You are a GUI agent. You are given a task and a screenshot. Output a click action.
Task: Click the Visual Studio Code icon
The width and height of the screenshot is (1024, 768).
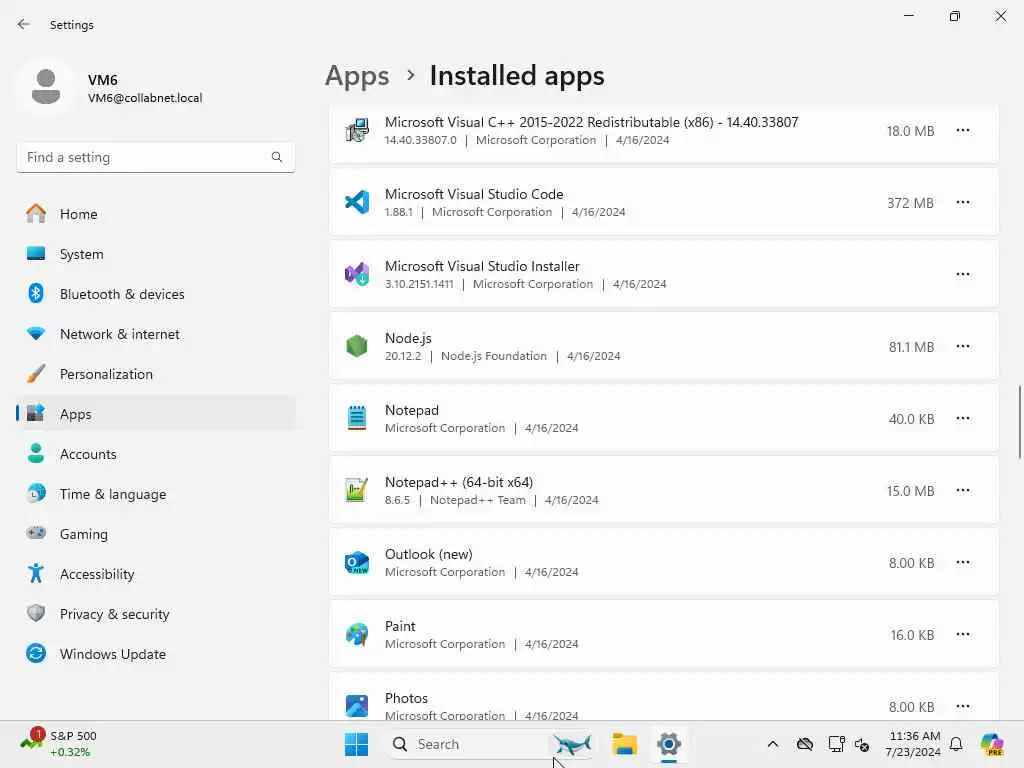(x=357, y=202)
